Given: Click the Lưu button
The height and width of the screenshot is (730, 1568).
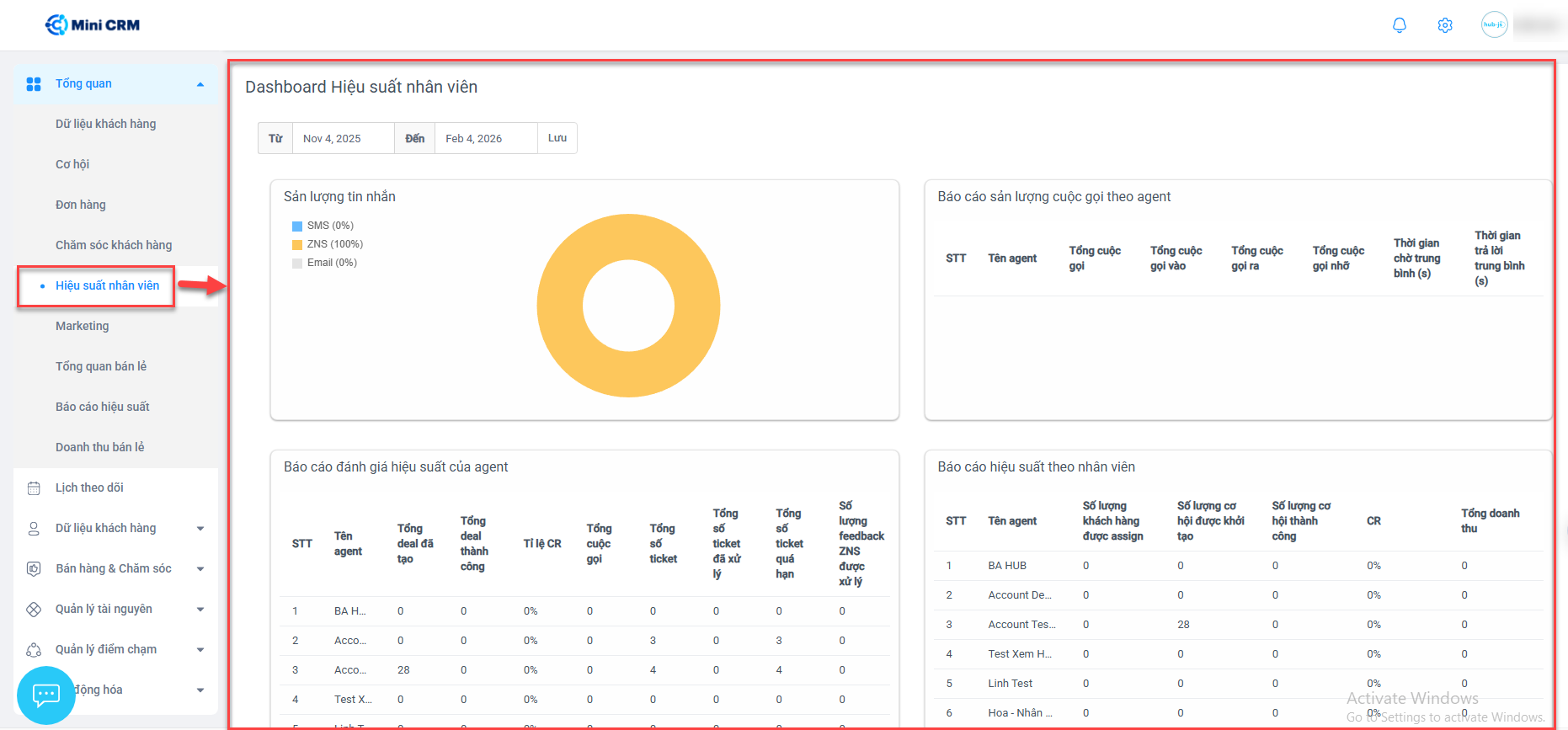Looking at the screenshot, I should click(x=557, y=138).
